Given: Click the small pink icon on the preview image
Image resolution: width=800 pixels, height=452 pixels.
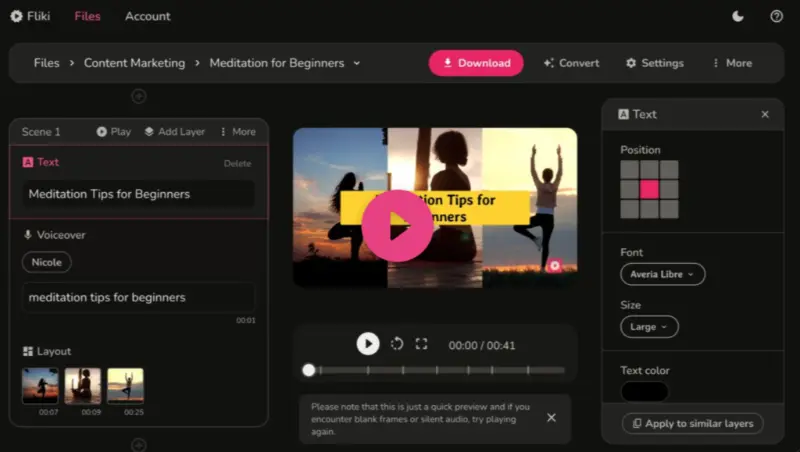Looking at the screenshot, I should [555, 265].
